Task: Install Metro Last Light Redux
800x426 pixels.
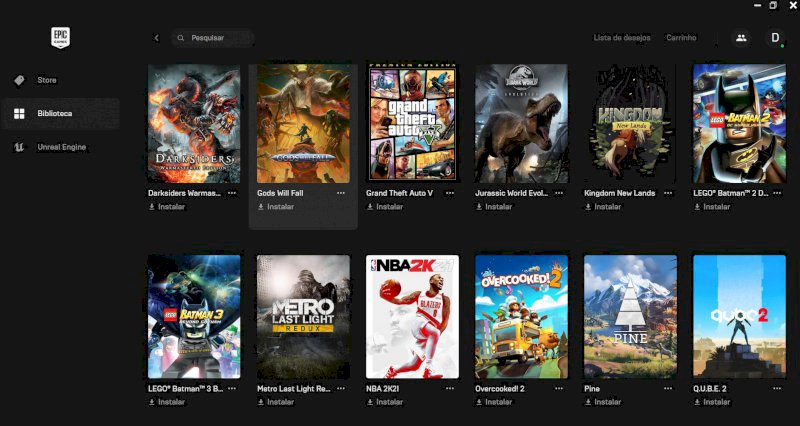Action: [276, 402]
